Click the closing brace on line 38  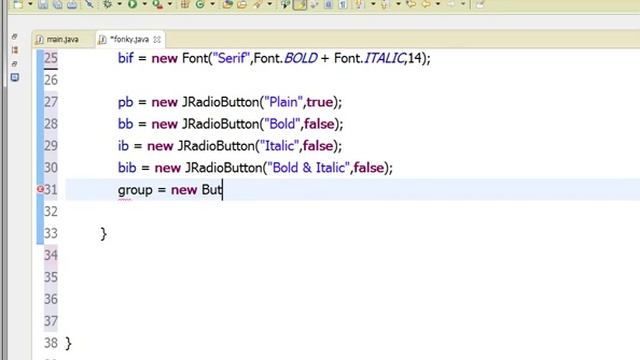(68, 343)
